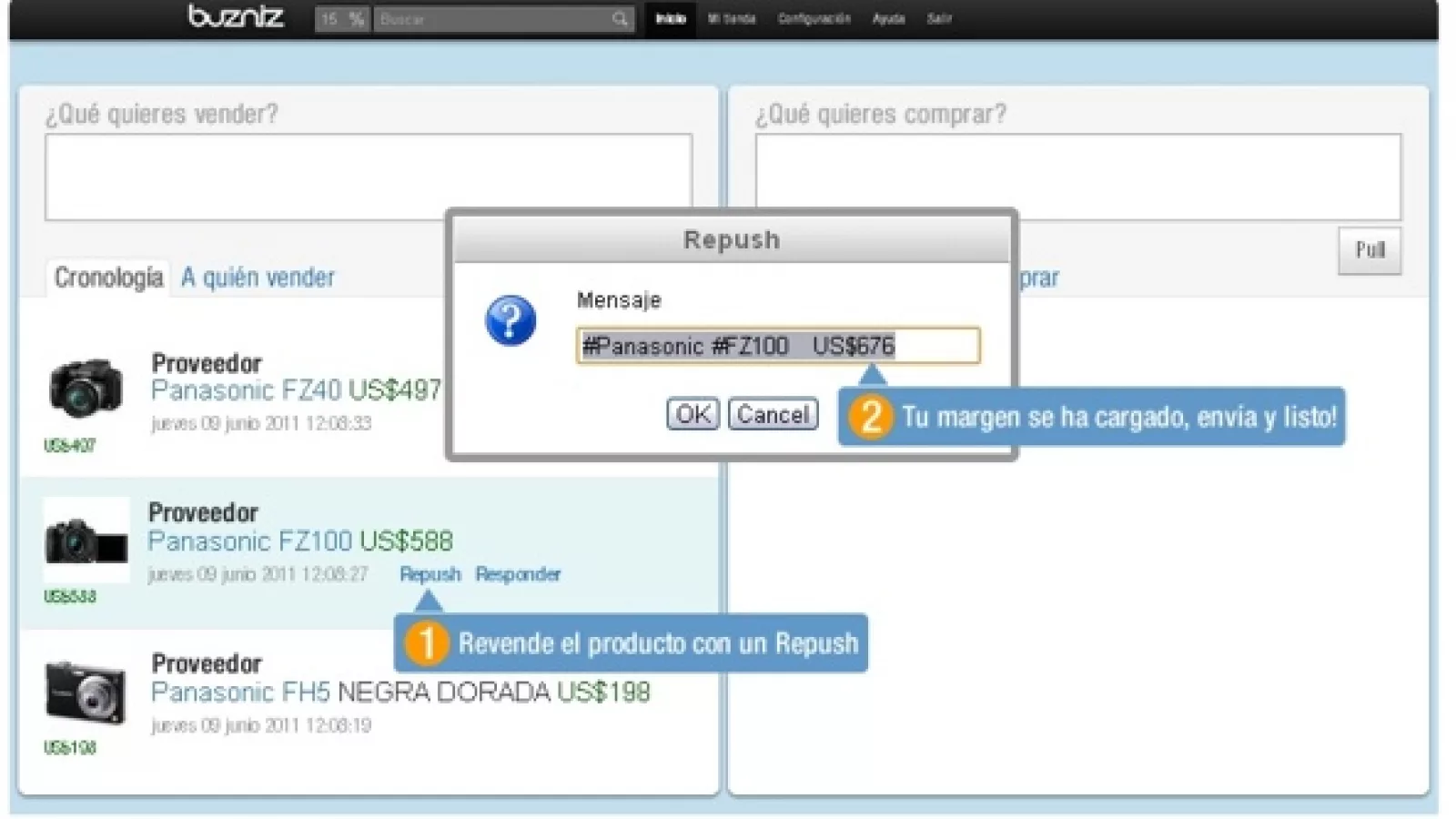Click the Mensaje text field in dialog
The width and height of the screenshot is (1456, 819).
(x=778, y=346)
